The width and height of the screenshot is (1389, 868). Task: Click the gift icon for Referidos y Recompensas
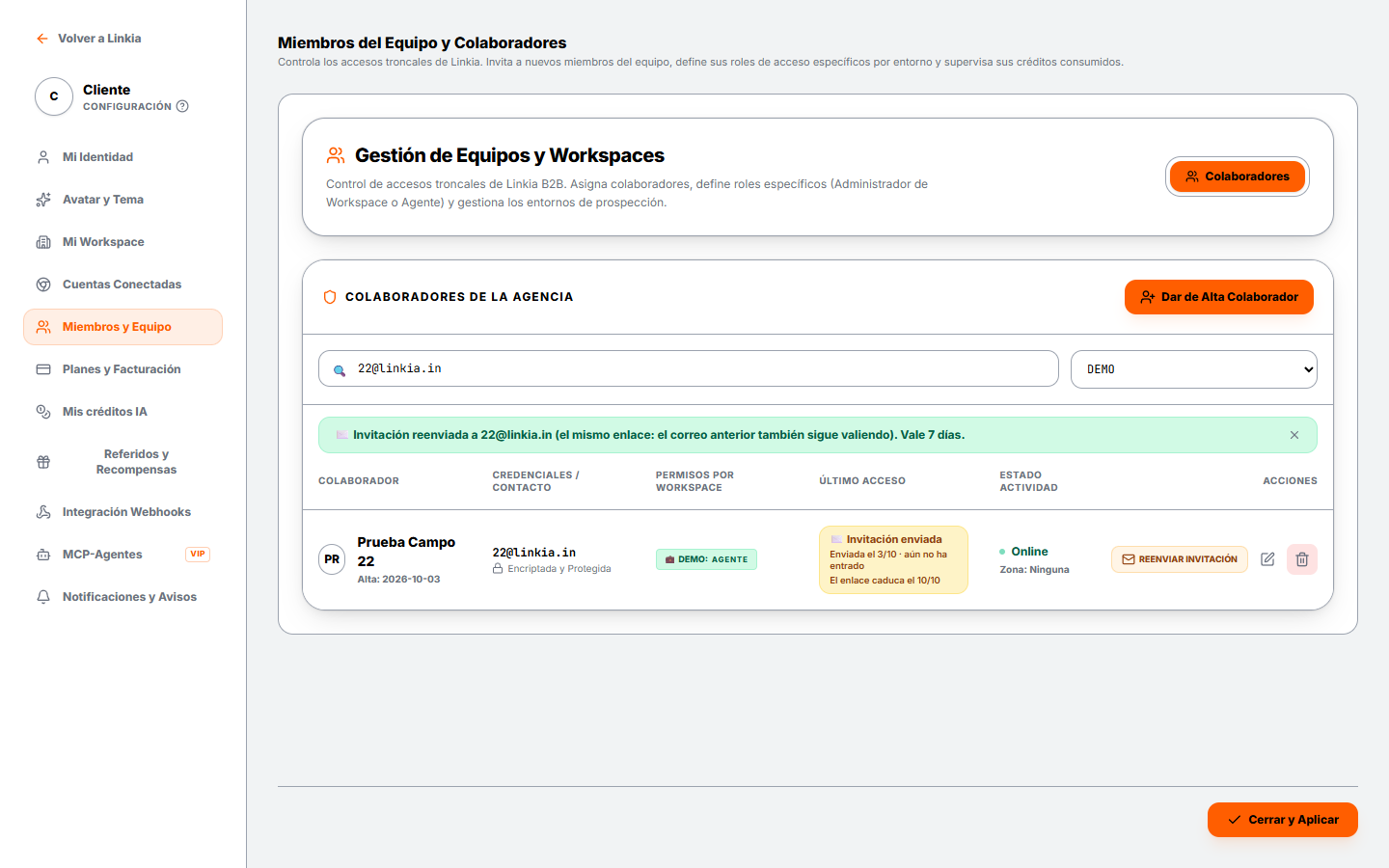(x=43, y=462)
